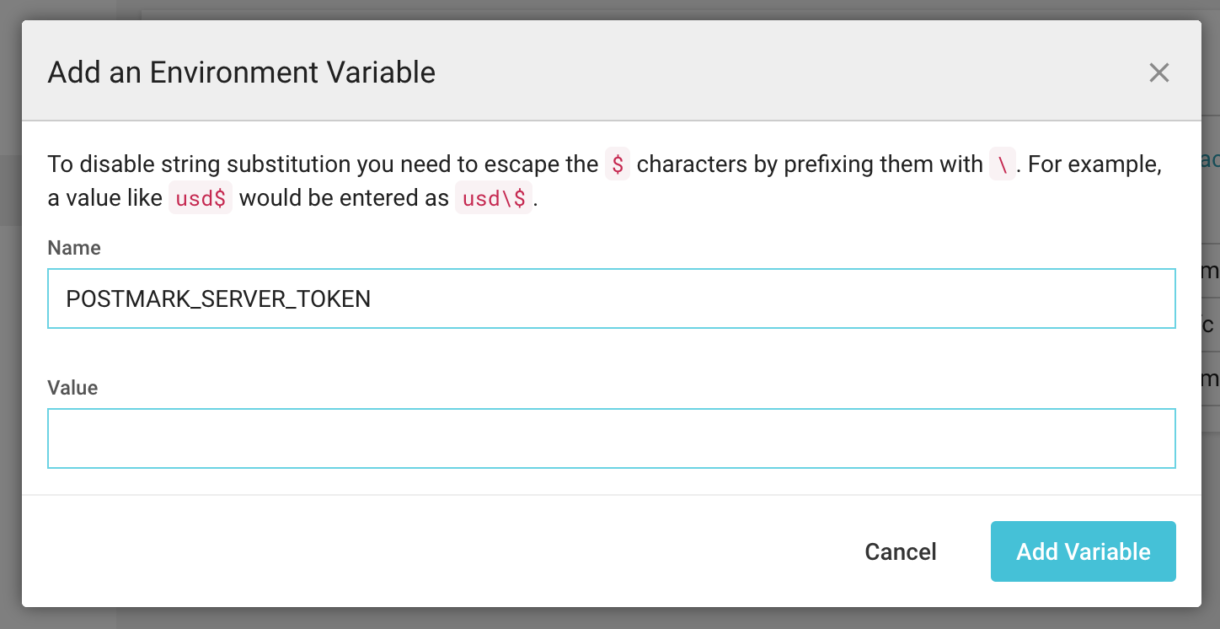Select the usd\$ escaped example code
The image size is (1220, 629).
(494, 198)
